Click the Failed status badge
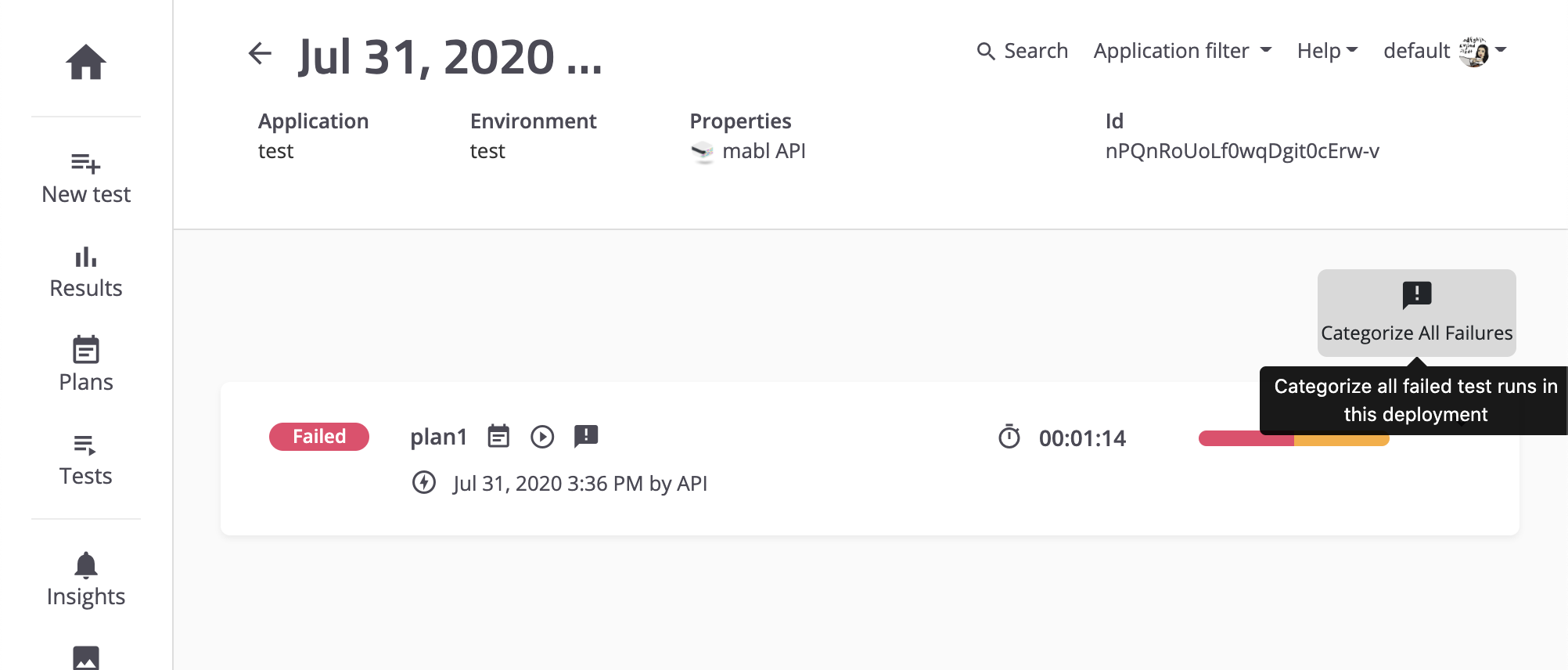1568x670 pixels. click(x=319, y=437)
